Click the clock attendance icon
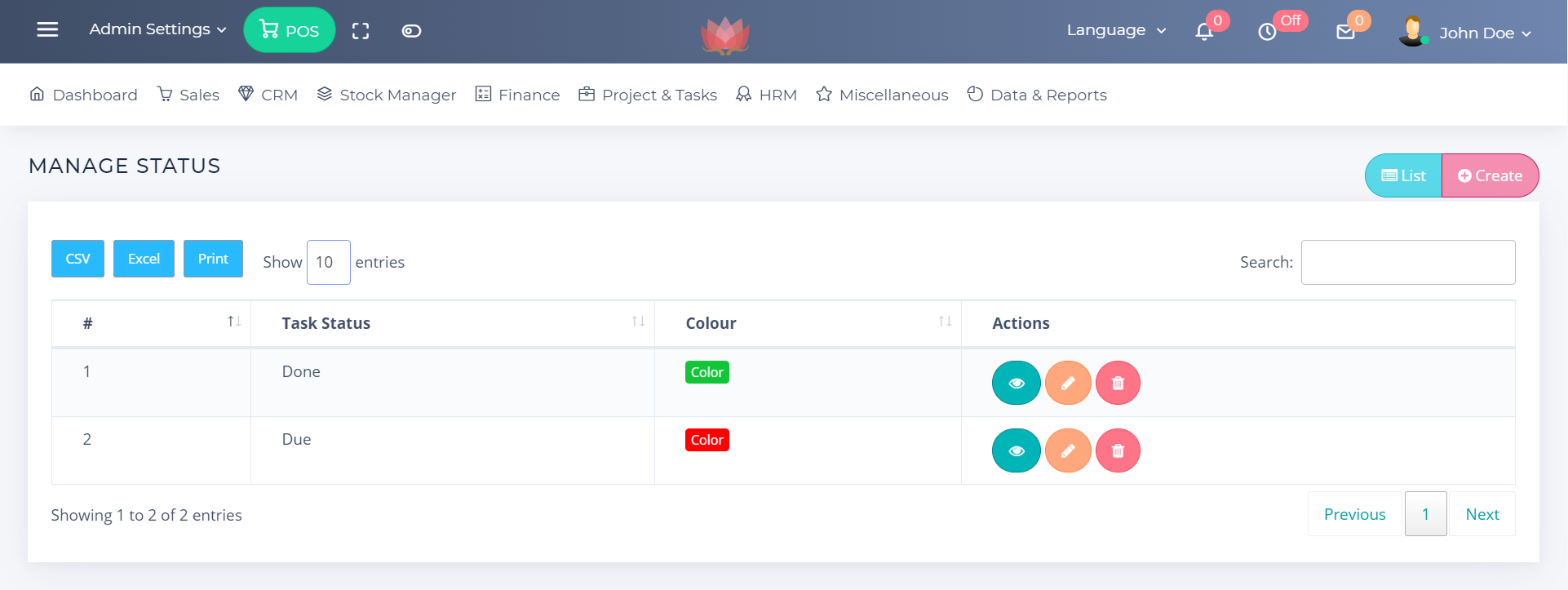1568x590 pixels. (x=1267, y=32)
